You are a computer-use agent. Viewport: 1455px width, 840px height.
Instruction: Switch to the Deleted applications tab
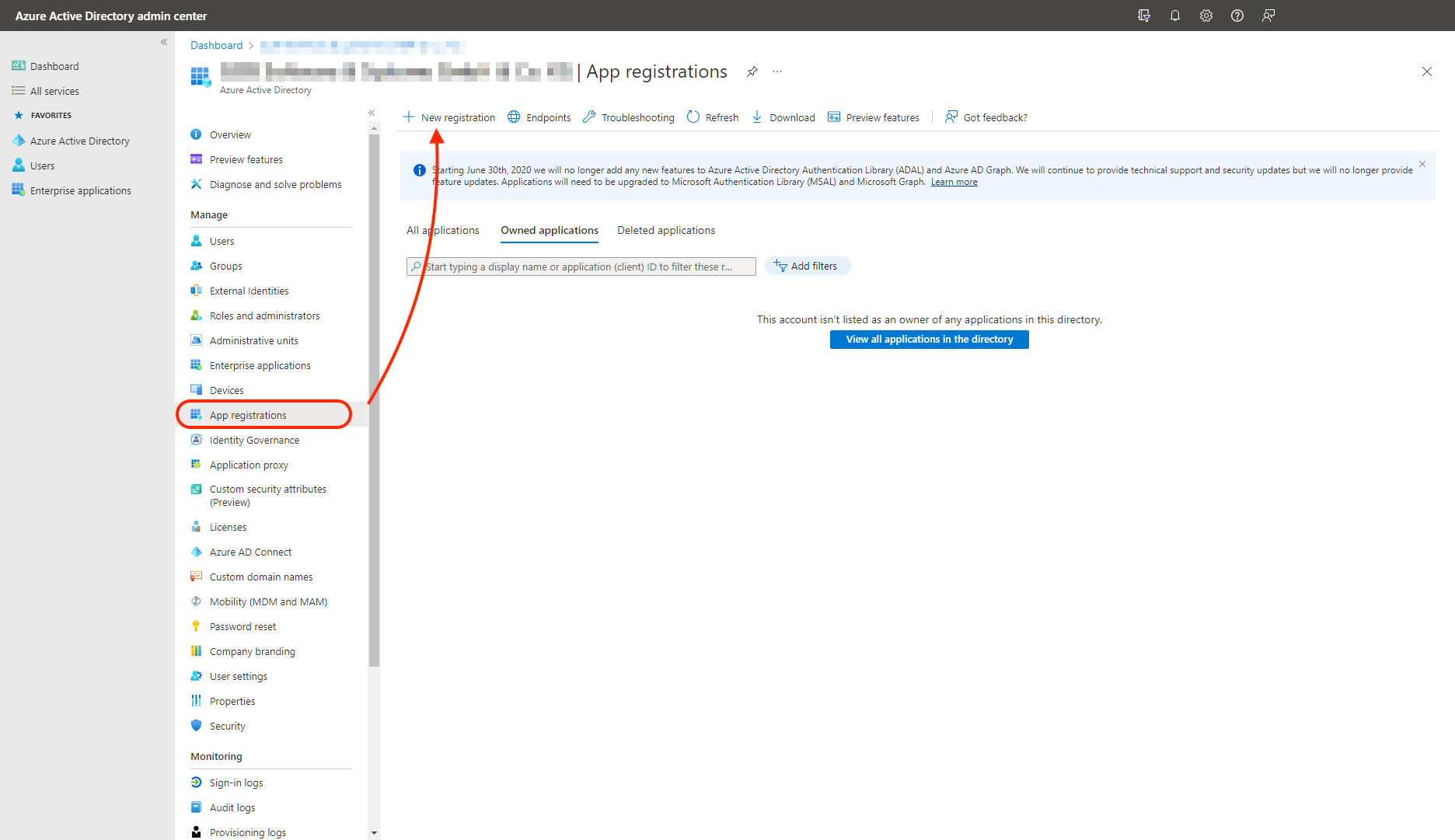click(x=666, y=231)
